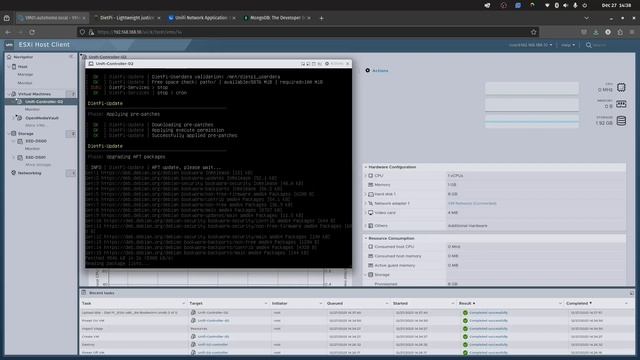The height and width of the screenshot is (360, 640).
Task: Reload the page in the browser
Action: point(32,32)
